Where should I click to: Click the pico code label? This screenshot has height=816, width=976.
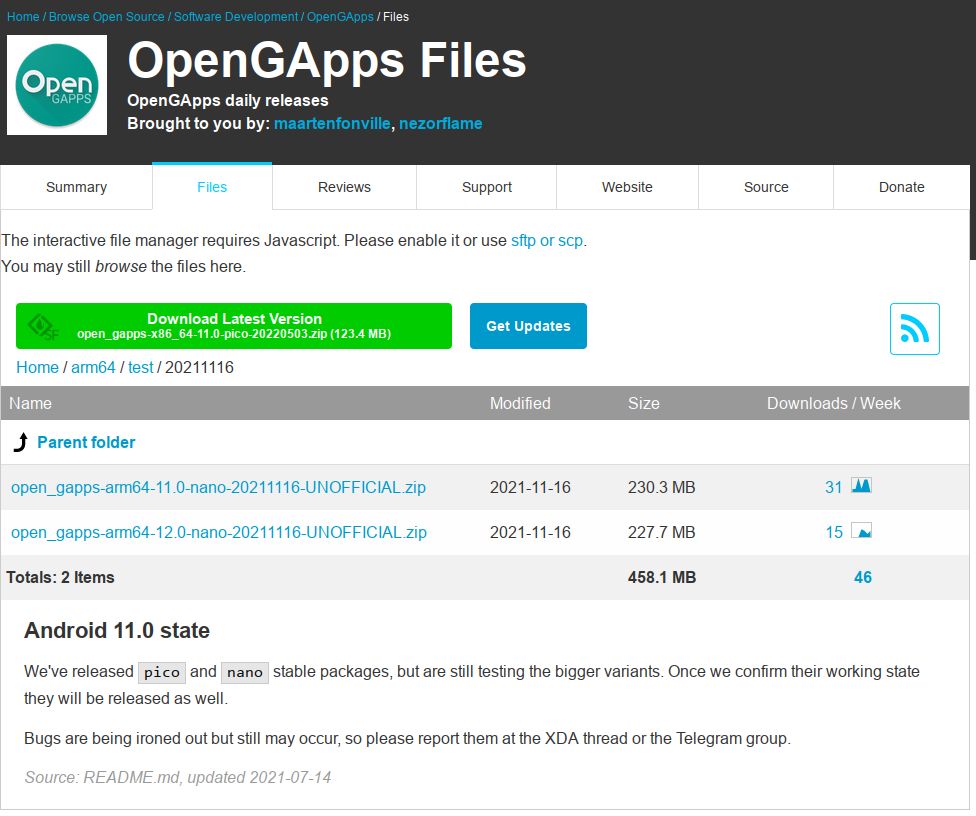[162, 672]
